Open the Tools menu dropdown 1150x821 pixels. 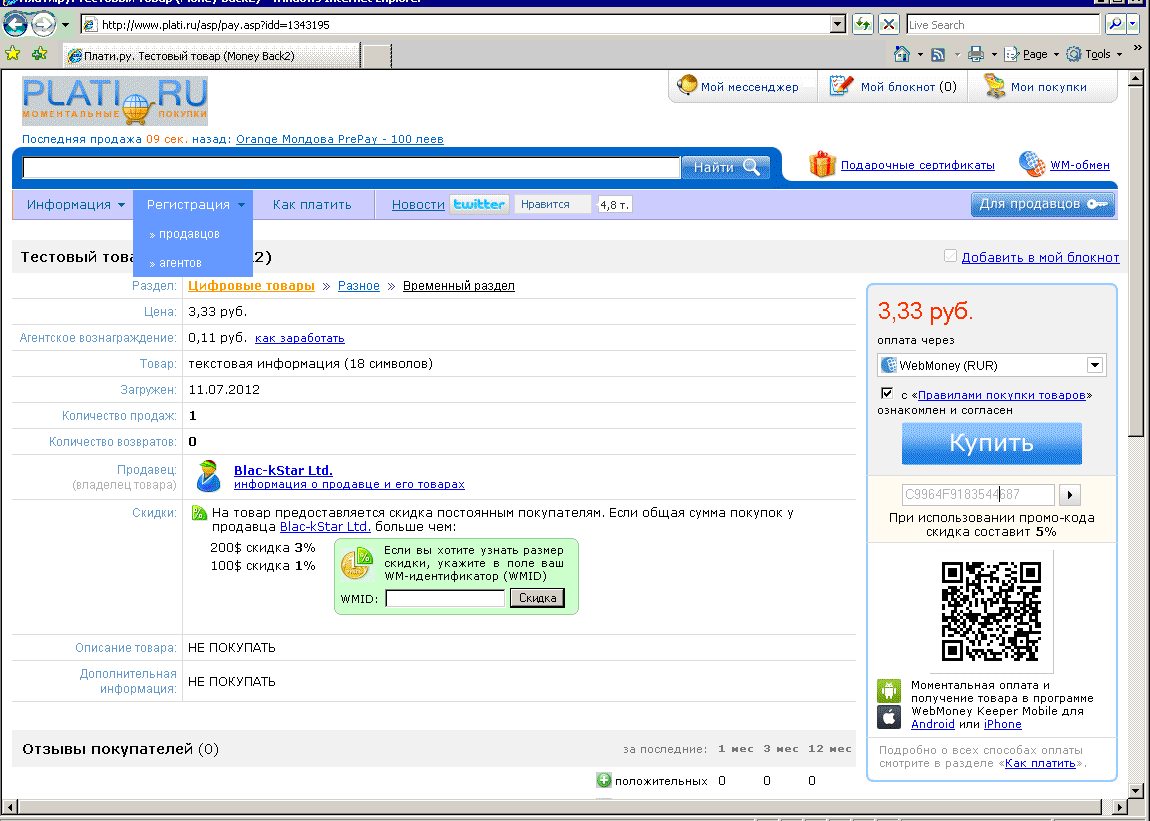coord(1094,54)
